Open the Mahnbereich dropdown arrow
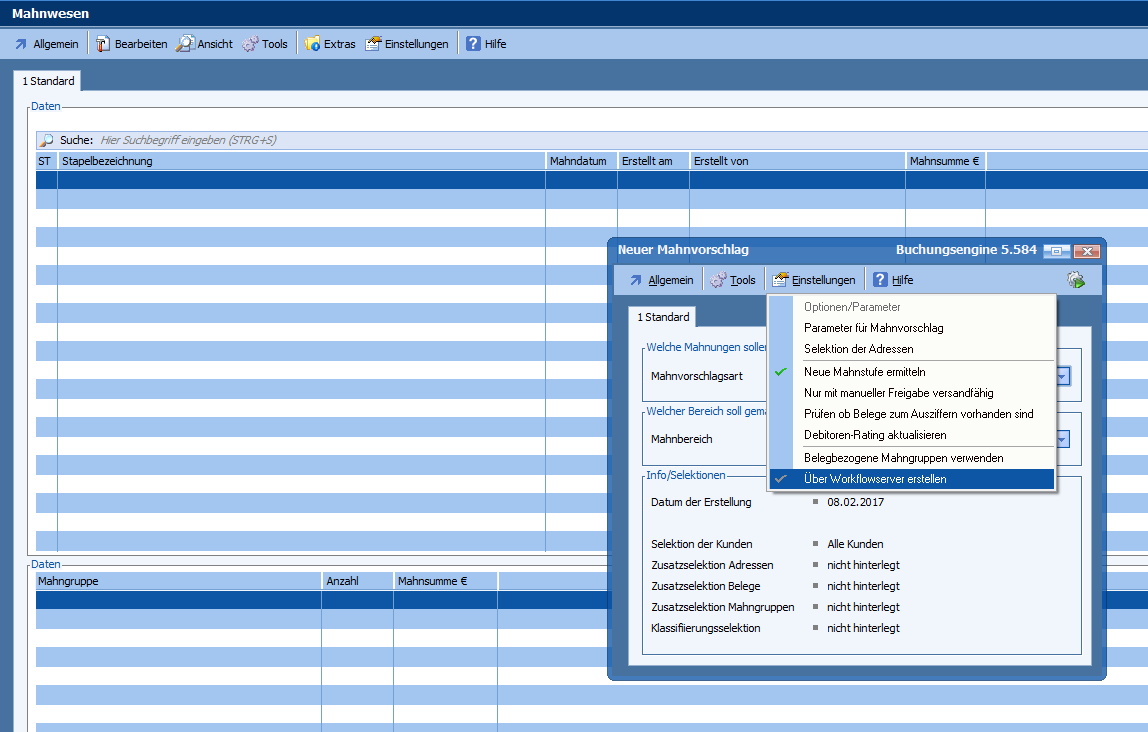1148x732 pixels. [1063, 439]
